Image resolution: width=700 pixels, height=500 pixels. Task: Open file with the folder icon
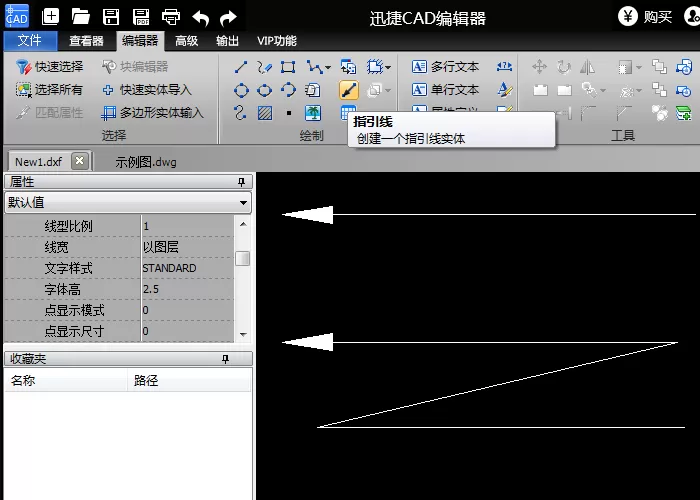(81, 17)
